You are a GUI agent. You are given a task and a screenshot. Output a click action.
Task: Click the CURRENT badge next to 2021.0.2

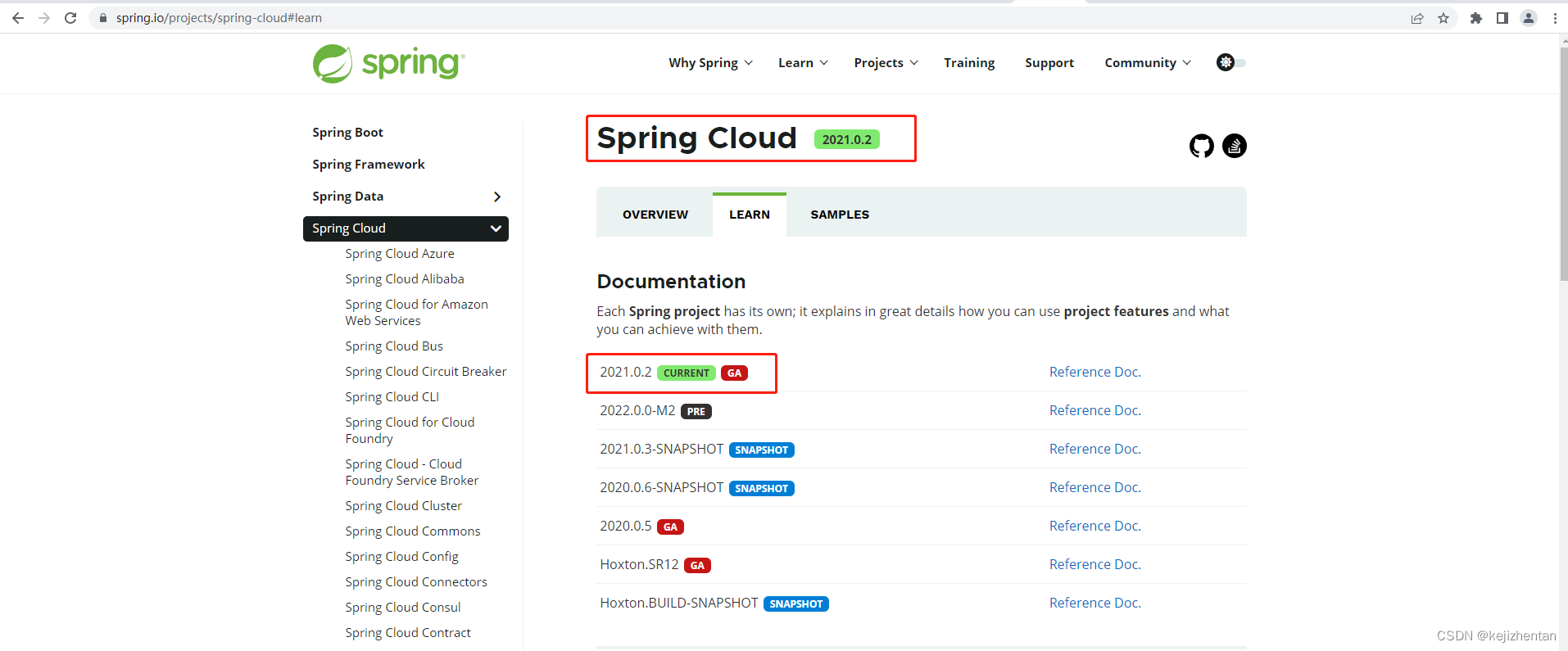[x=687, y=373]
